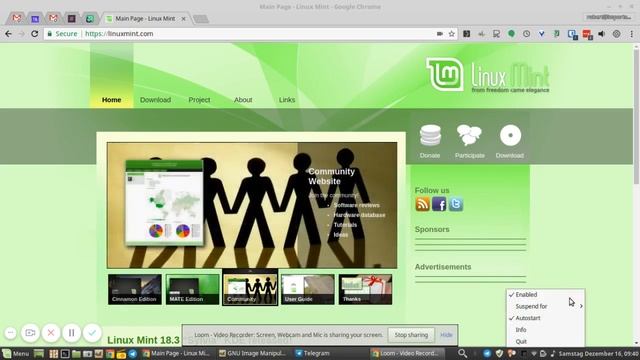This screenshot has width=640, height=360.
Task: Finish Loom recording with checkmark button
Action: (x=92, y=333)
